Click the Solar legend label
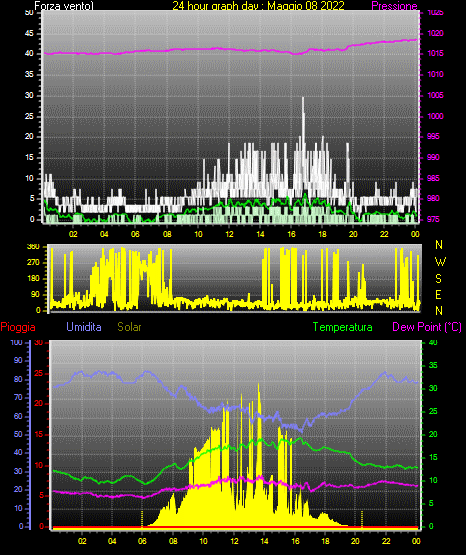 [129, 327]
